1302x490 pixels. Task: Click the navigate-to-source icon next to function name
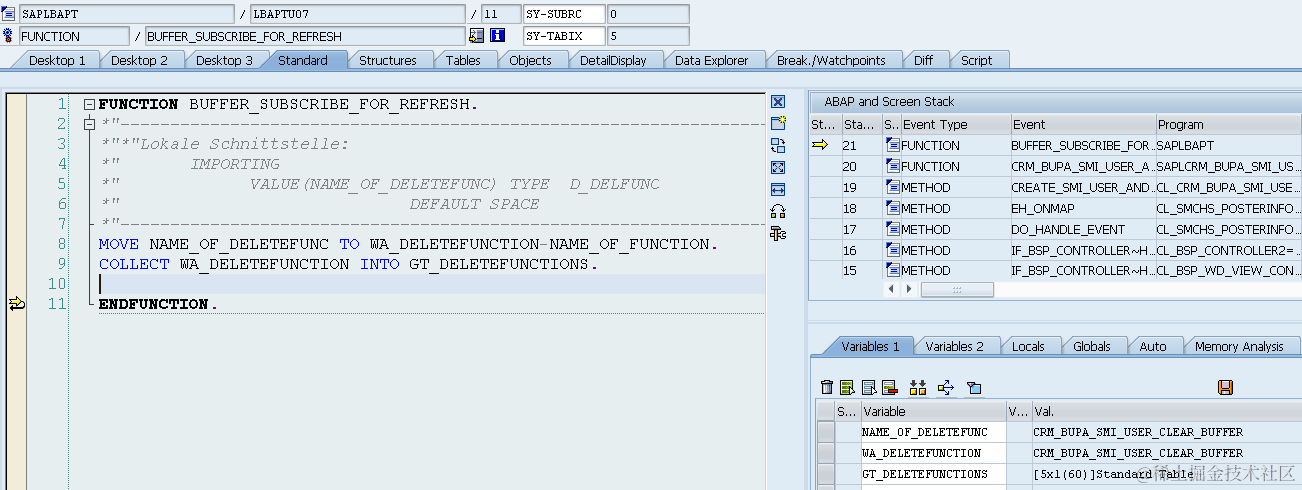[476, 35]
